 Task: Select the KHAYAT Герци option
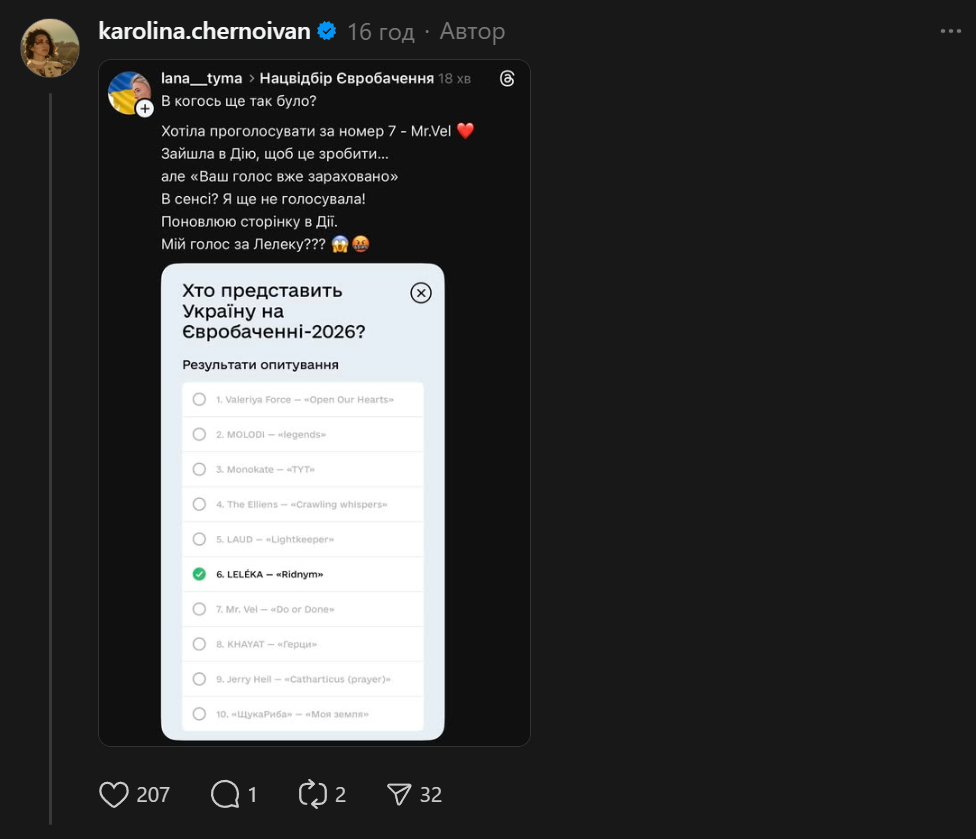click(x=199, y=644)
